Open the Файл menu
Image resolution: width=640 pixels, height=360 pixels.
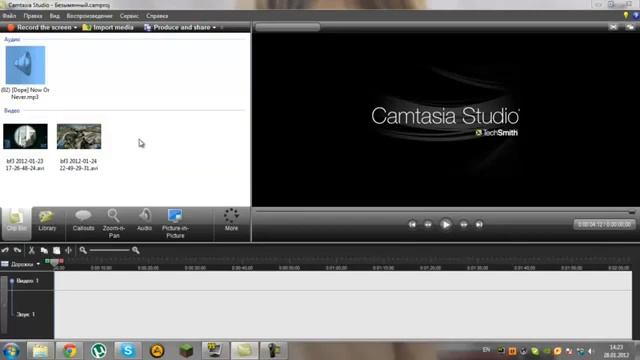[x=9, y=16]
